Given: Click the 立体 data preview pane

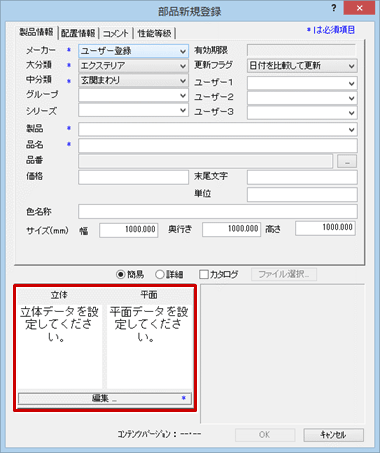Looking at the screenshot, I should point(60,346).
